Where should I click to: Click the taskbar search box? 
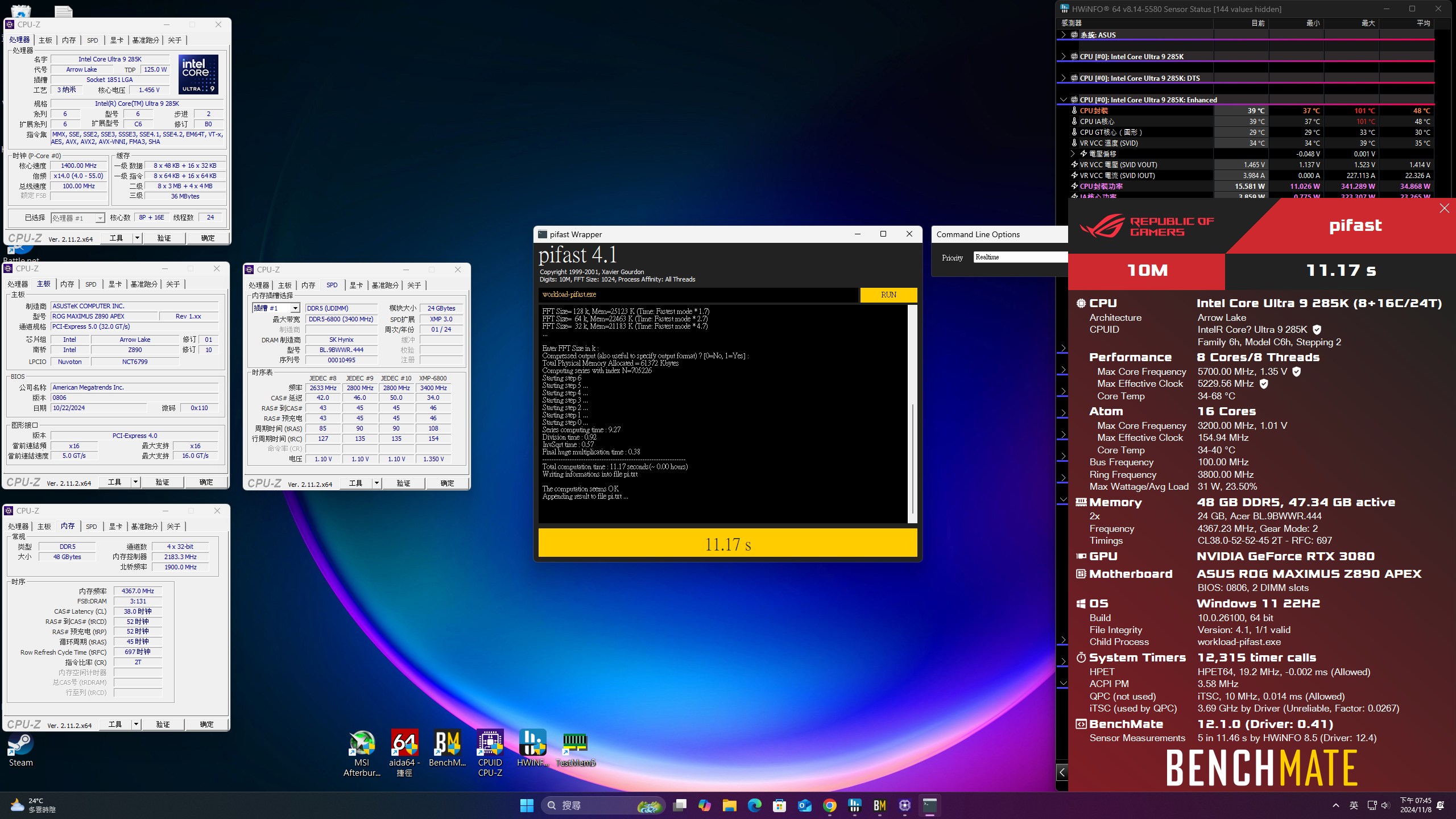tap(603, 805)
